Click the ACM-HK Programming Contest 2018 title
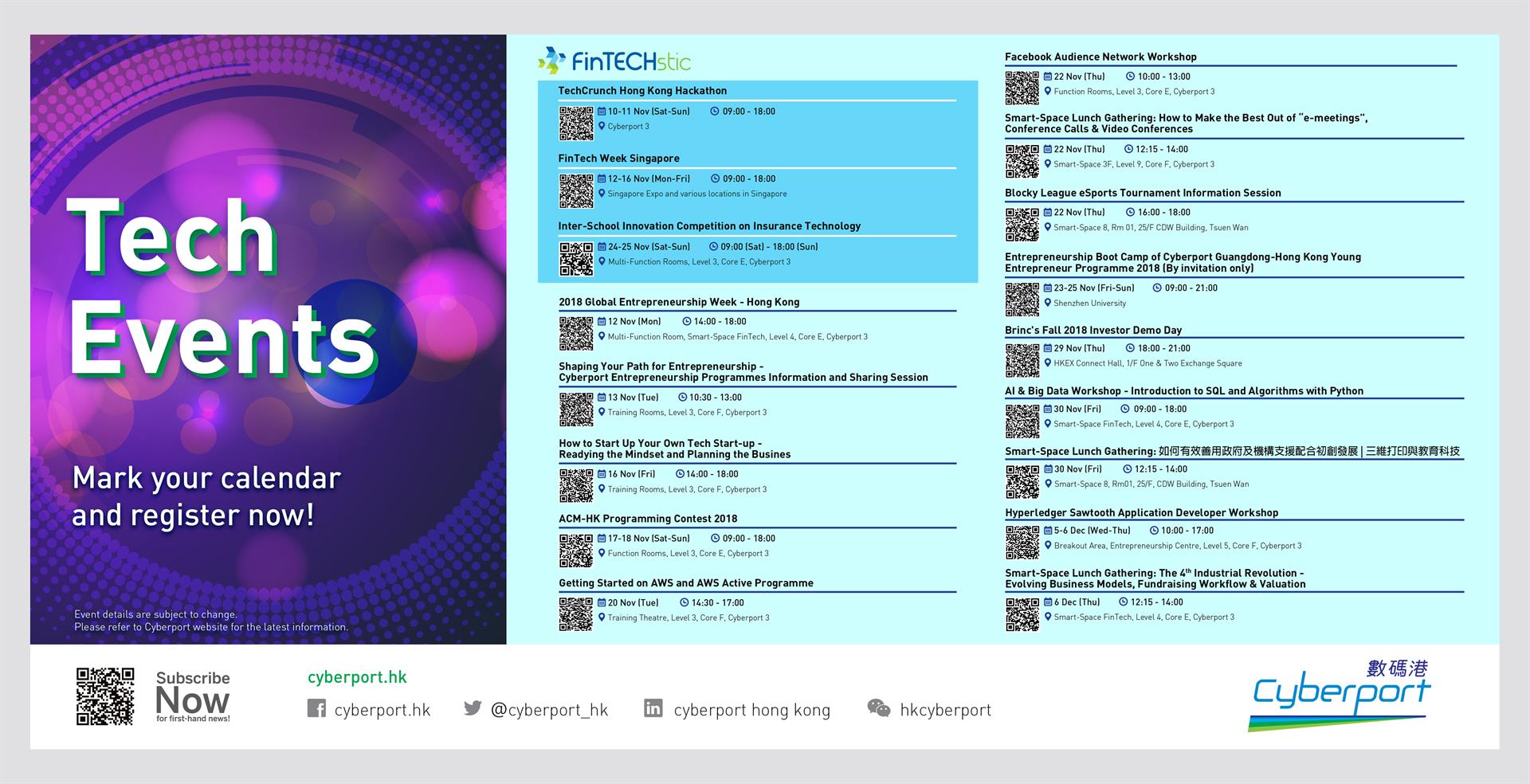Image resolution: width=1530 pixels, height=784 pixels. (x=648, y=519)
